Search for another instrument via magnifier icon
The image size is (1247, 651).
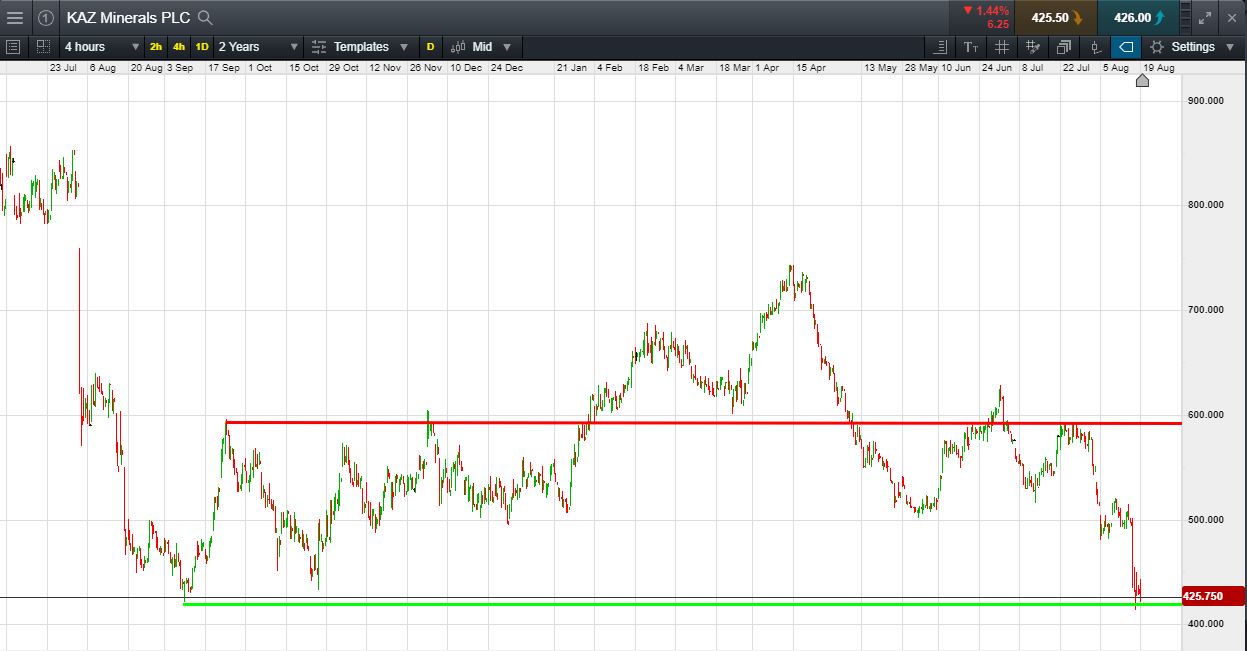(x=205, y=17)
